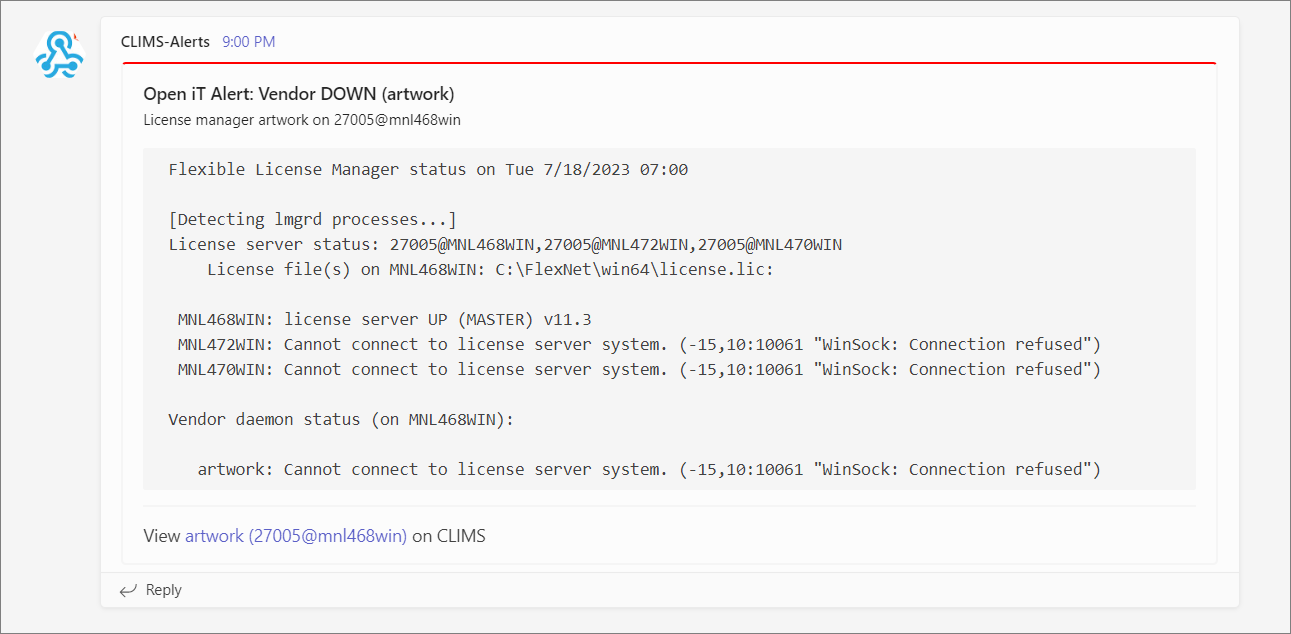Click the CLIMS-Alerts sender name
The image size is (1291, 634).
(x=165, y=42)
